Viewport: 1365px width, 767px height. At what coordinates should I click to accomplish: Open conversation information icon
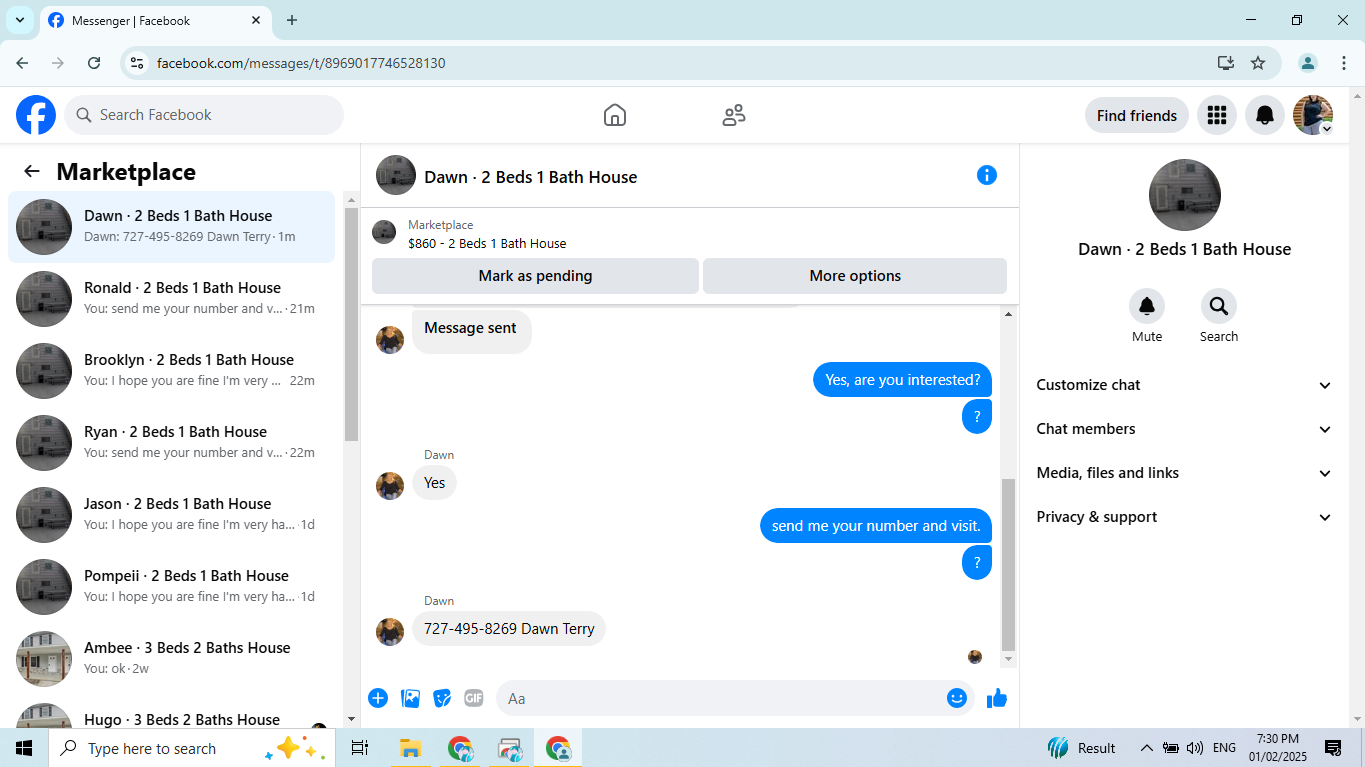987,175
